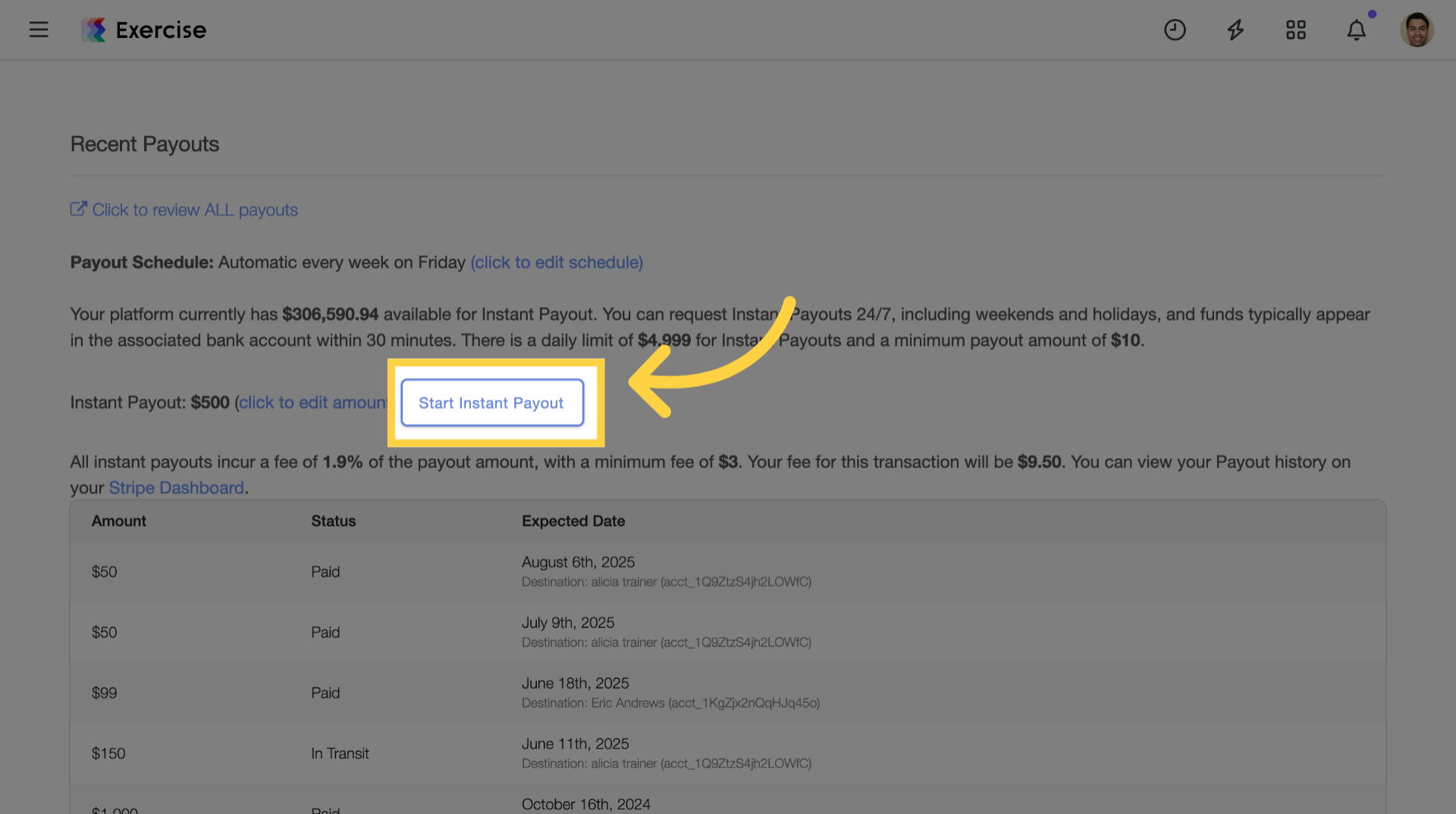Select the June 18th, 2025 date
The height and width of the screenshot is (814, 1456).
pyautogui.click(x=576, y=684)
